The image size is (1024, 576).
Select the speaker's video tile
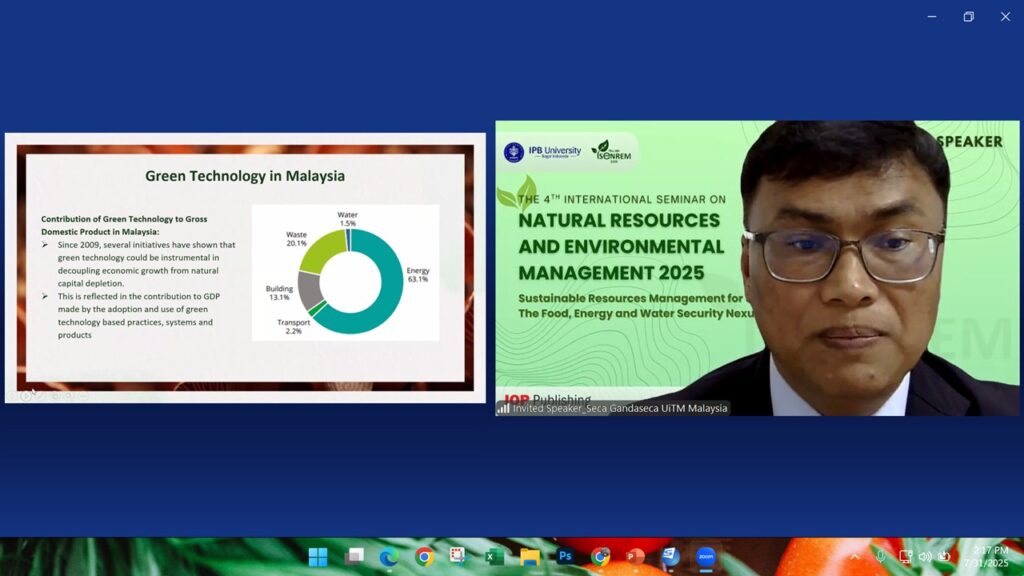pos(757,267)
